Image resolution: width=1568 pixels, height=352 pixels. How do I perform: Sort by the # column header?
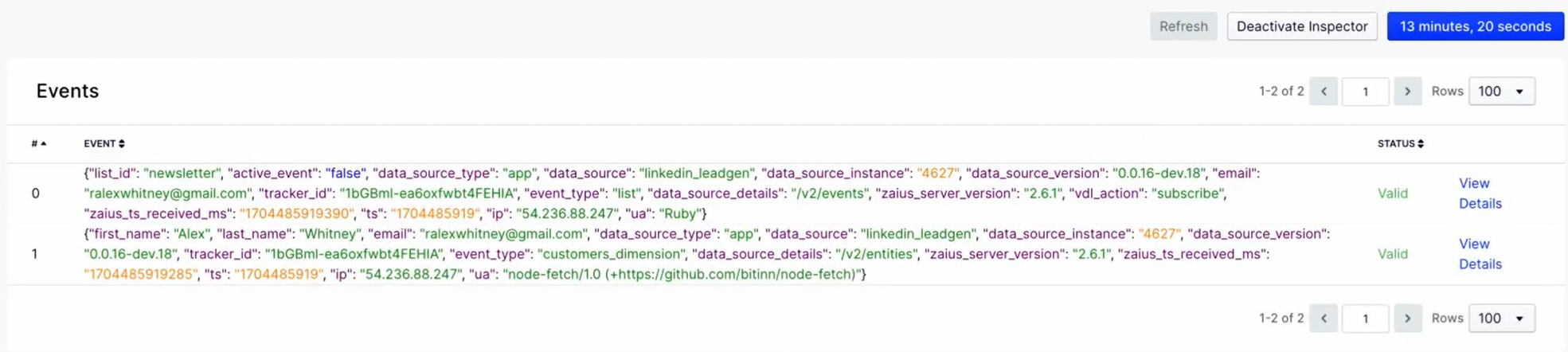click(38, 143)
